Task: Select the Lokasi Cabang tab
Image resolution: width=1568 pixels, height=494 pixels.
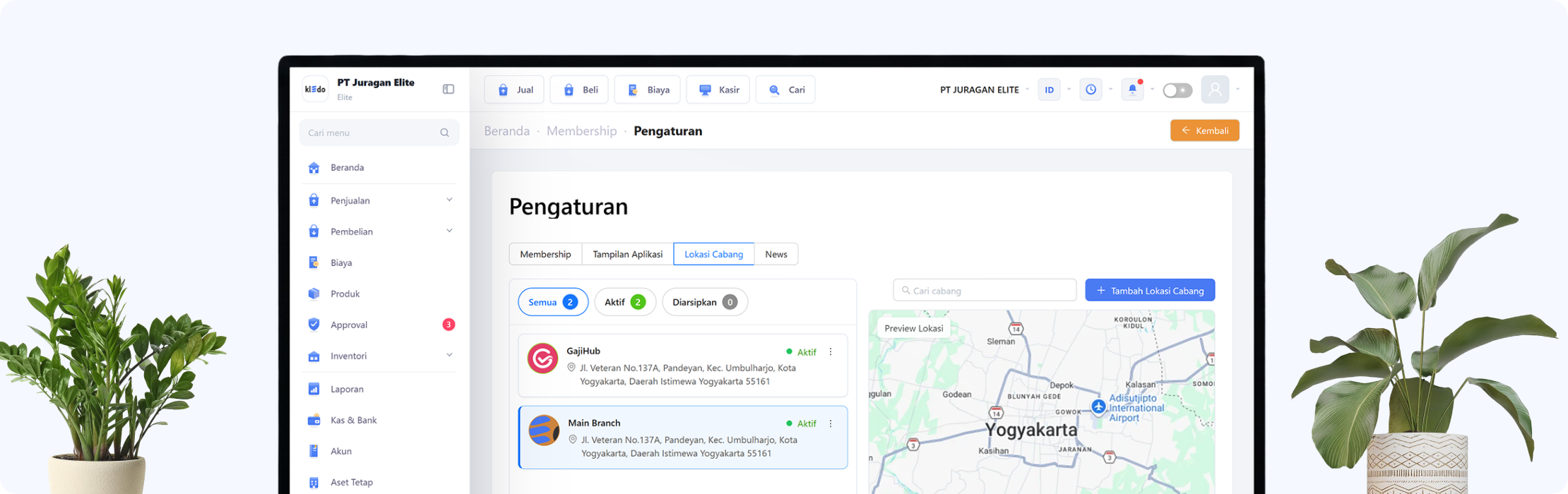Action: click(713, 254)
